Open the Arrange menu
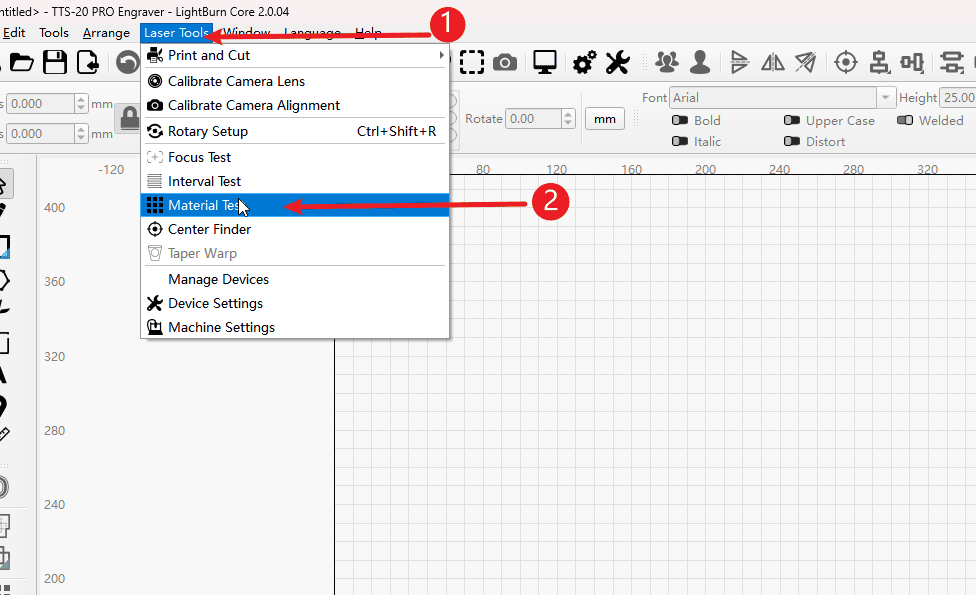Screen dimensions: 976x595 coord(106,33)
